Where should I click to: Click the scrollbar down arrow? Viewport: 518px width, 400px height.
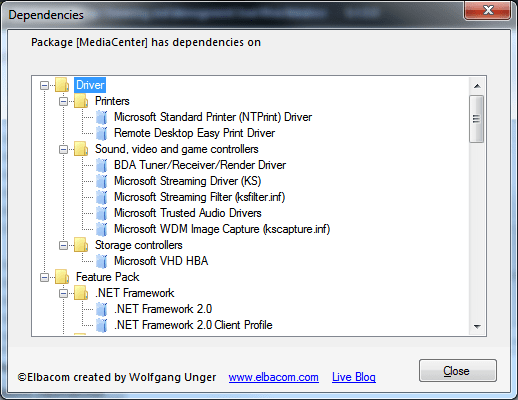[477, 327]
